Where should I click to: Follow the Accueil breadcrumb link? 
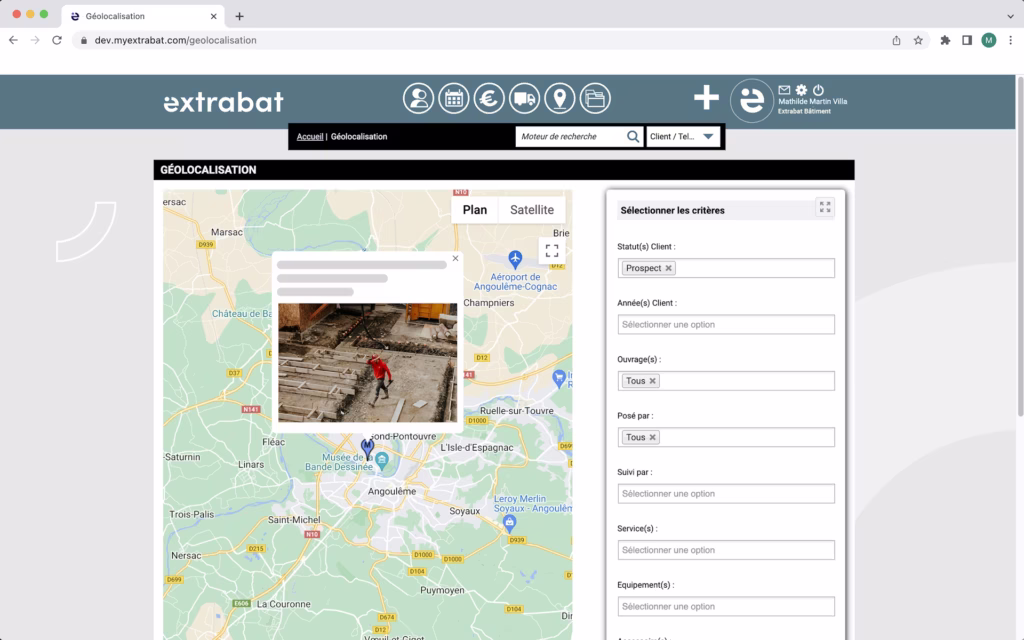pyautogui.click(x=310, y=136)
